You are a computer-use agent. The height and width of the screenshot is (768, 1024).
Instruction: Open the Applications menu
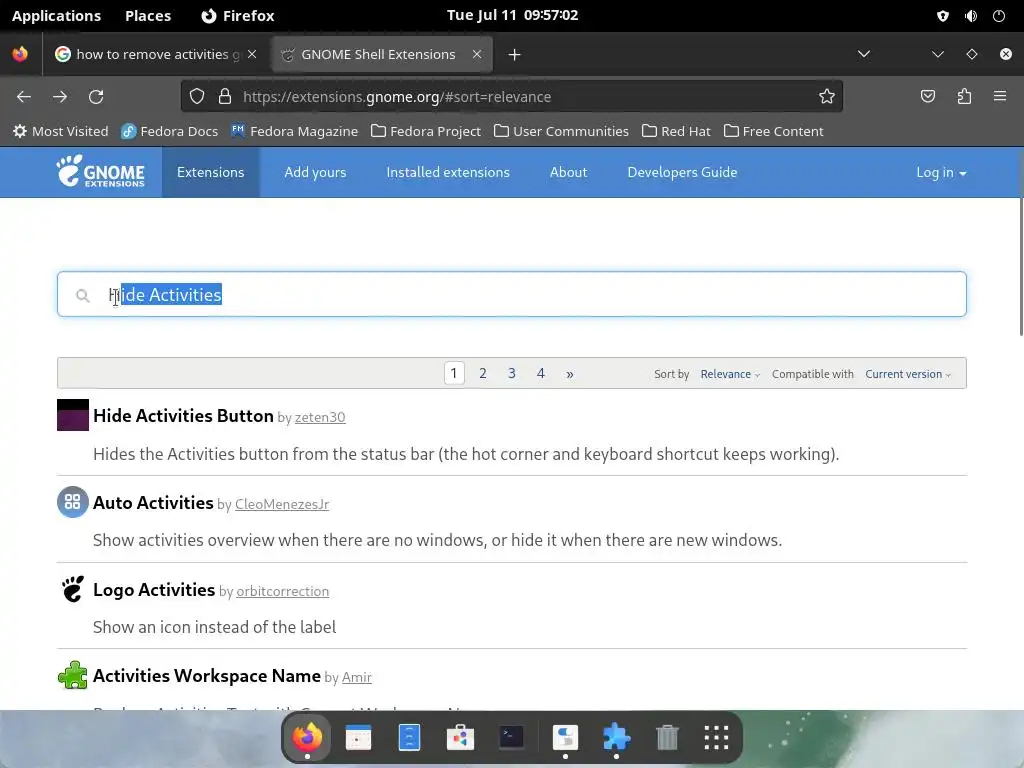[56, 16]
